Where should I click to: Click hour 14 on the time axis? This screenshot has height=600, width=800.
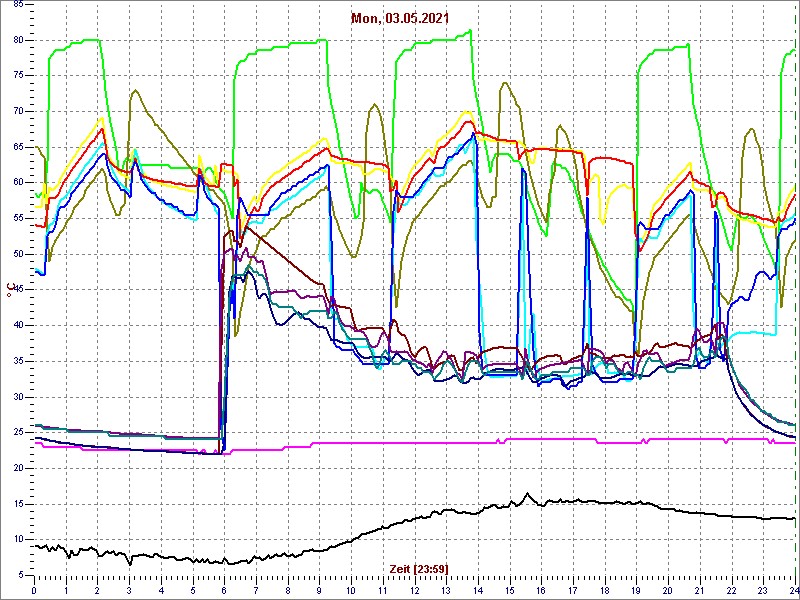coord(478,590)
